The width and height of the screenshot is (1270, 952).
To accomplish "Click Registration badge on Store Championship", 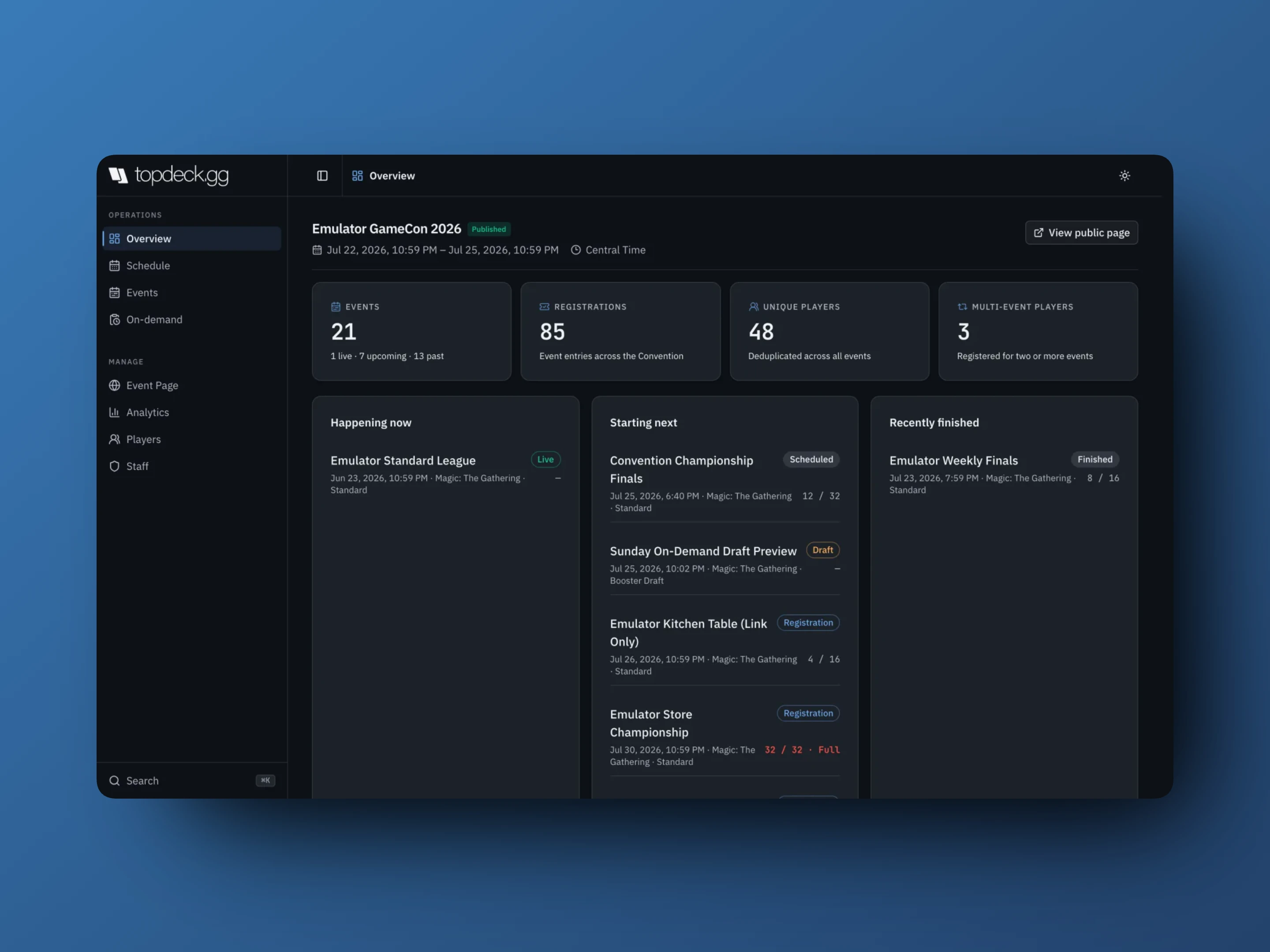I will tap(808, 714).
